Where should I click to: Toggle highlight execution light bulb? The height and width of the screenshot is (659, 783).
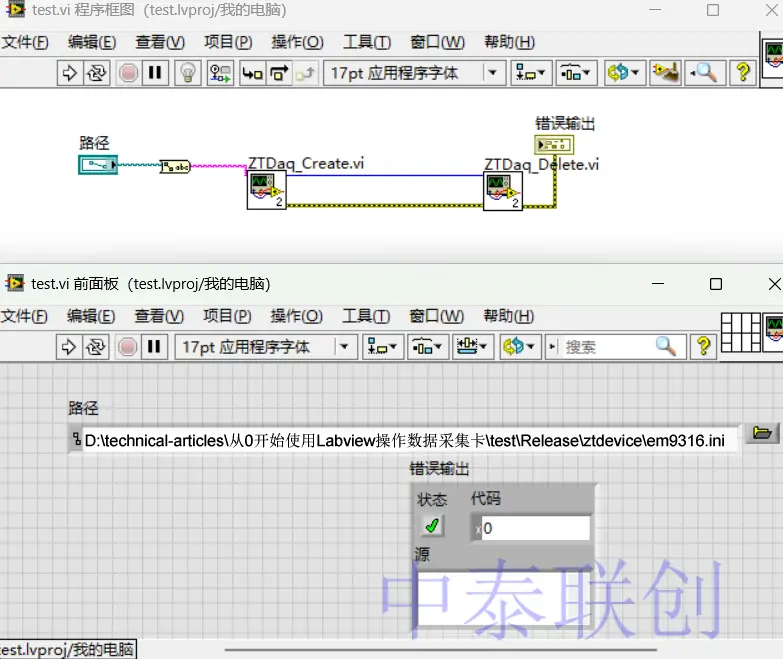click(188, 73)
